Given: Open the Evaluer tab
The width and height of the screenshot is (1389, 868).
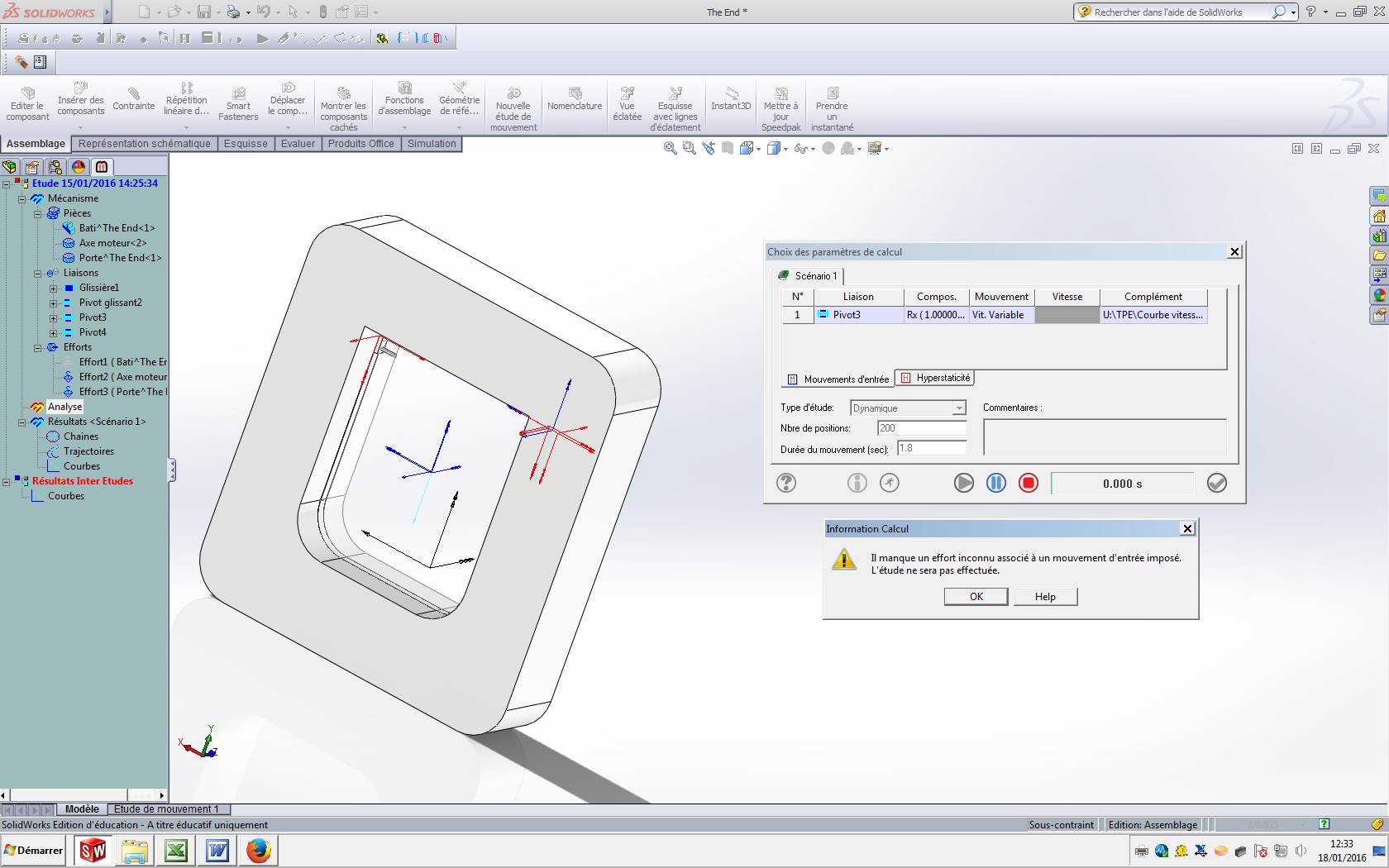Looking at the screenshot, I should [298, 144].
